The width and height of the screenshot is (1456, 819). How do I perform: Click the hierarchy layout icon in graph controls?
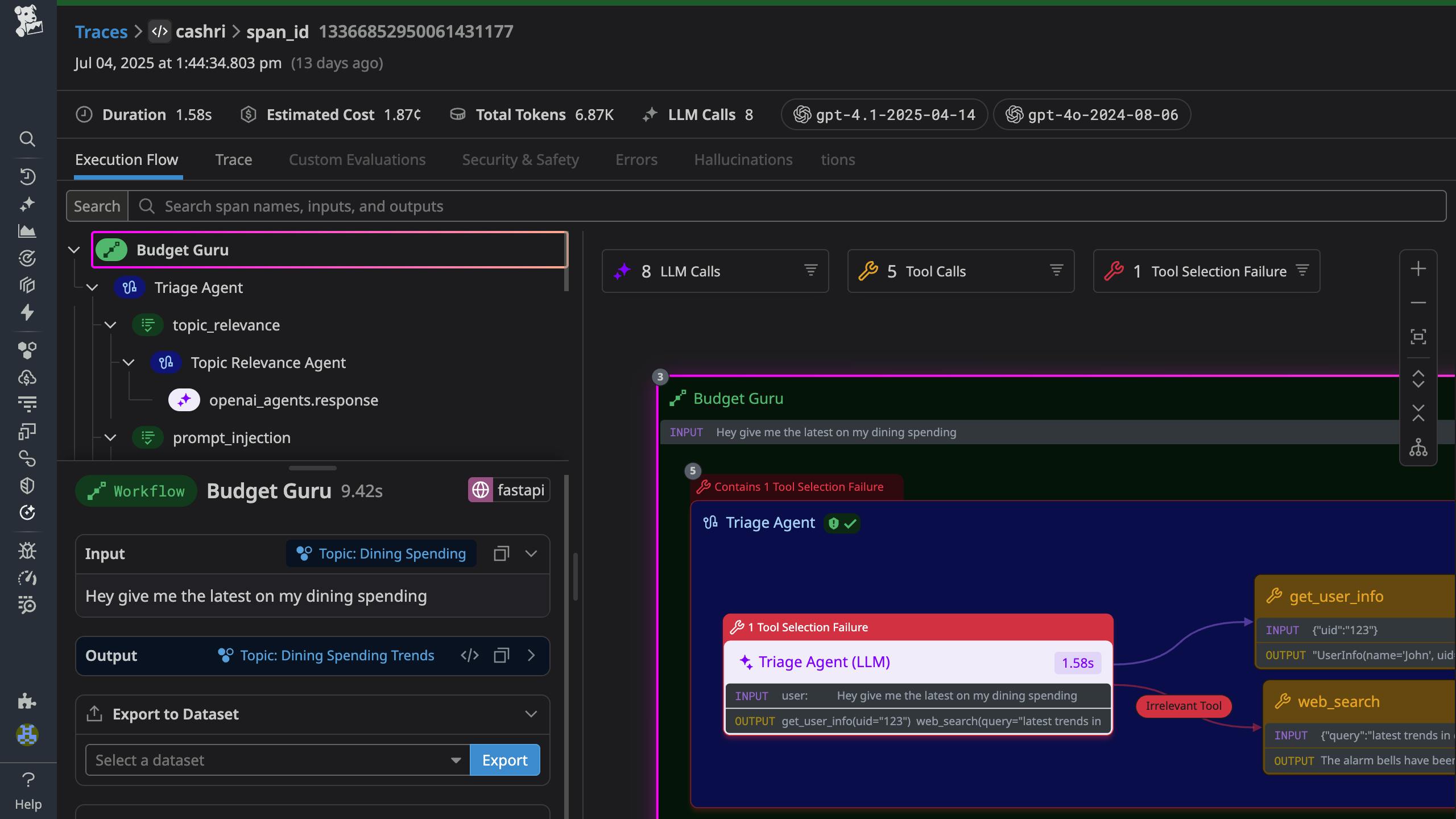click(1418, 448)
